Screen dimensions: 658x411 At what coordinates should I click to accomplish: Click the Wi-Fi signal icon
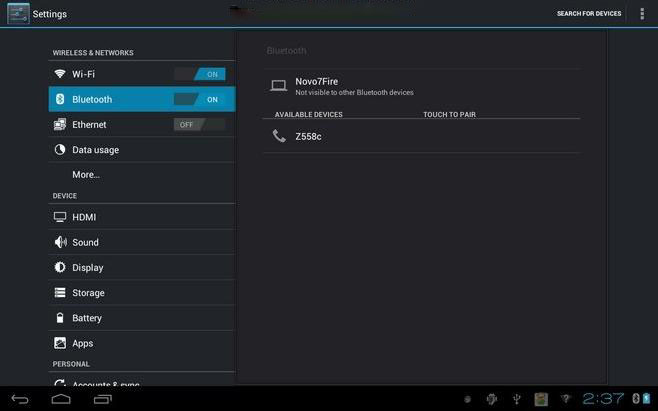[x=60, y=74]
